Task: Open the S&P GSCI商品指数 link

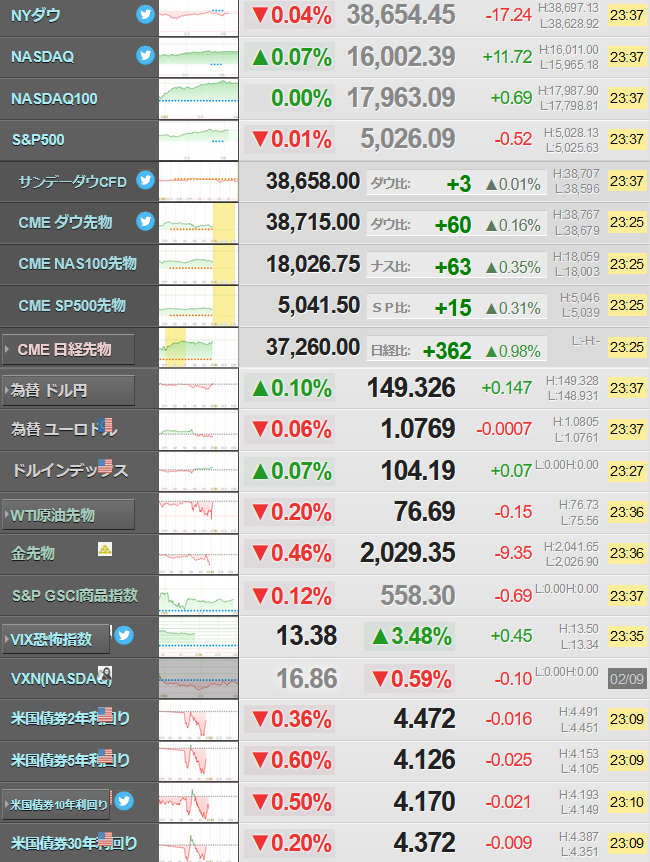Action: (x=75, y=595)
